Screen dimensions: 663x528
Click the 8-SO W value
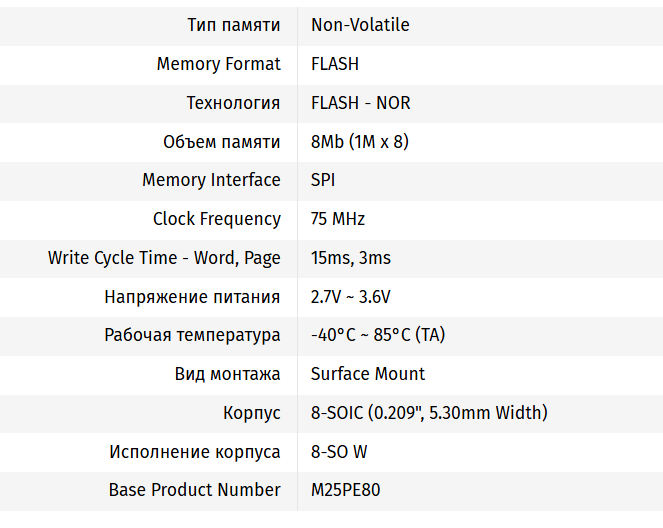tap(339, 452)
